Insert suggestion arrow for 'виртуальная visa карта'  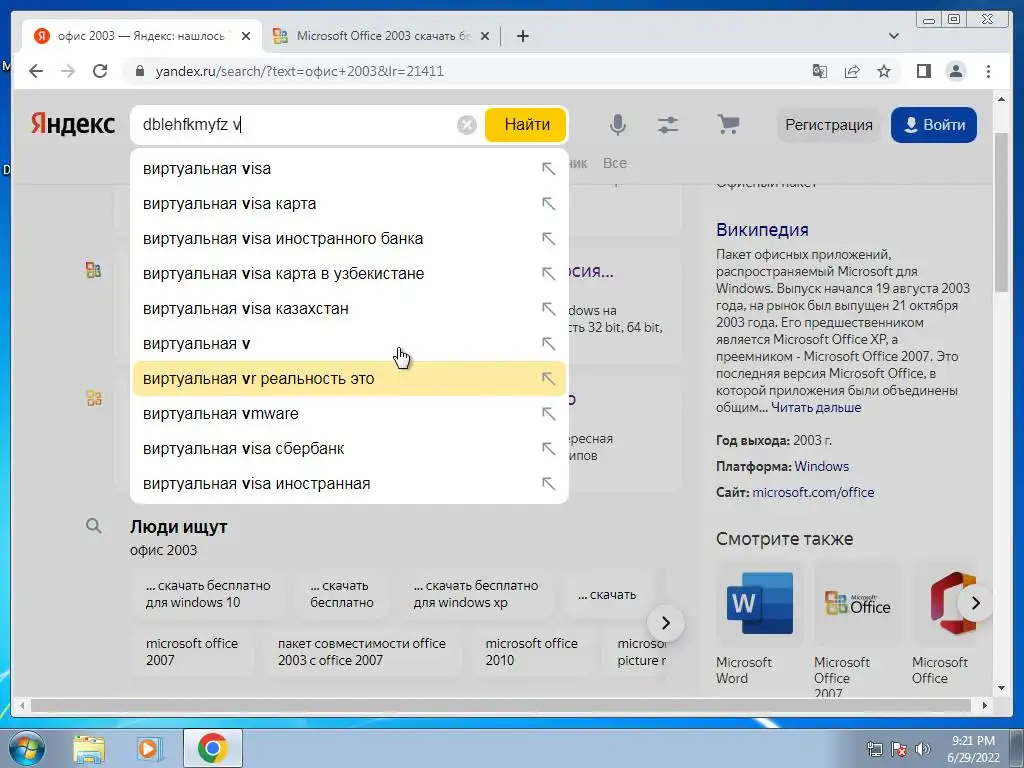pyautogui.click(x=549, y=204)
